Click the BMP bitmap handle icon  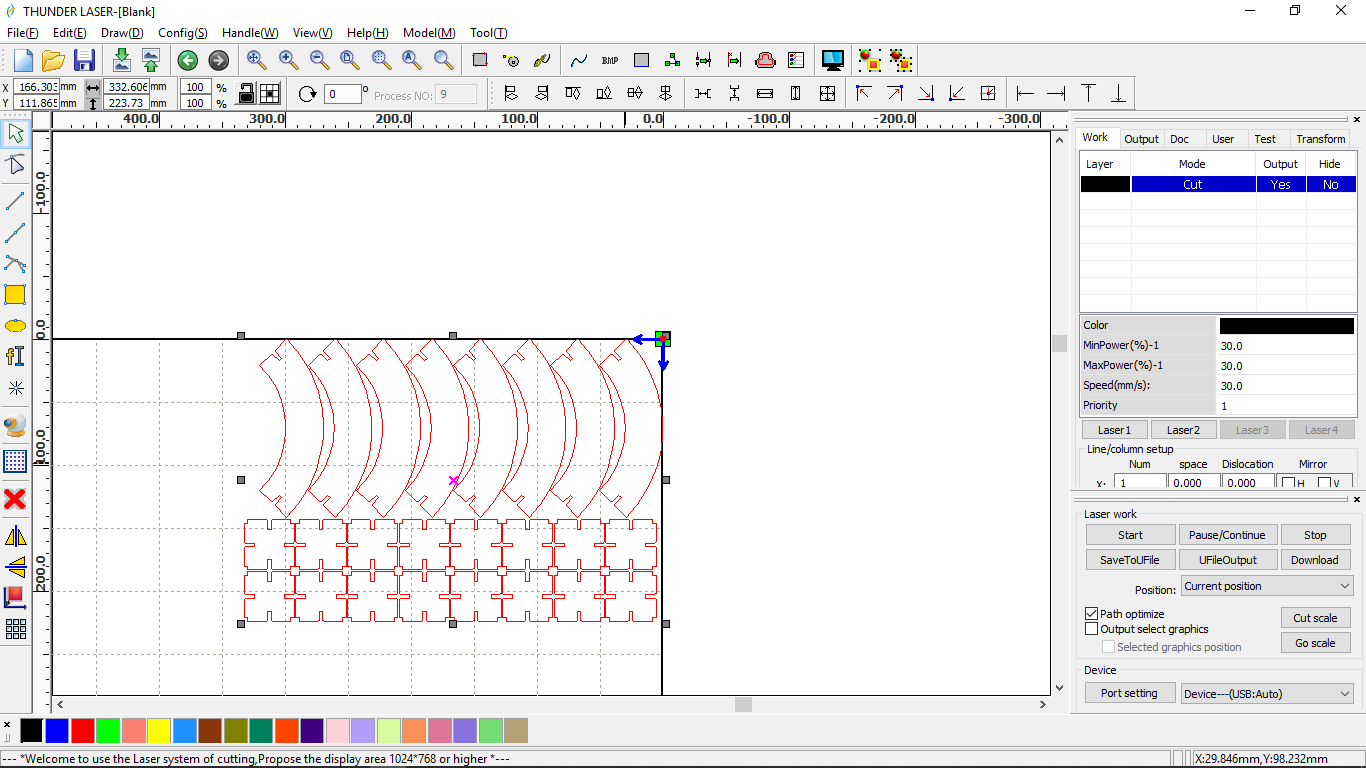tap(610, 60)
